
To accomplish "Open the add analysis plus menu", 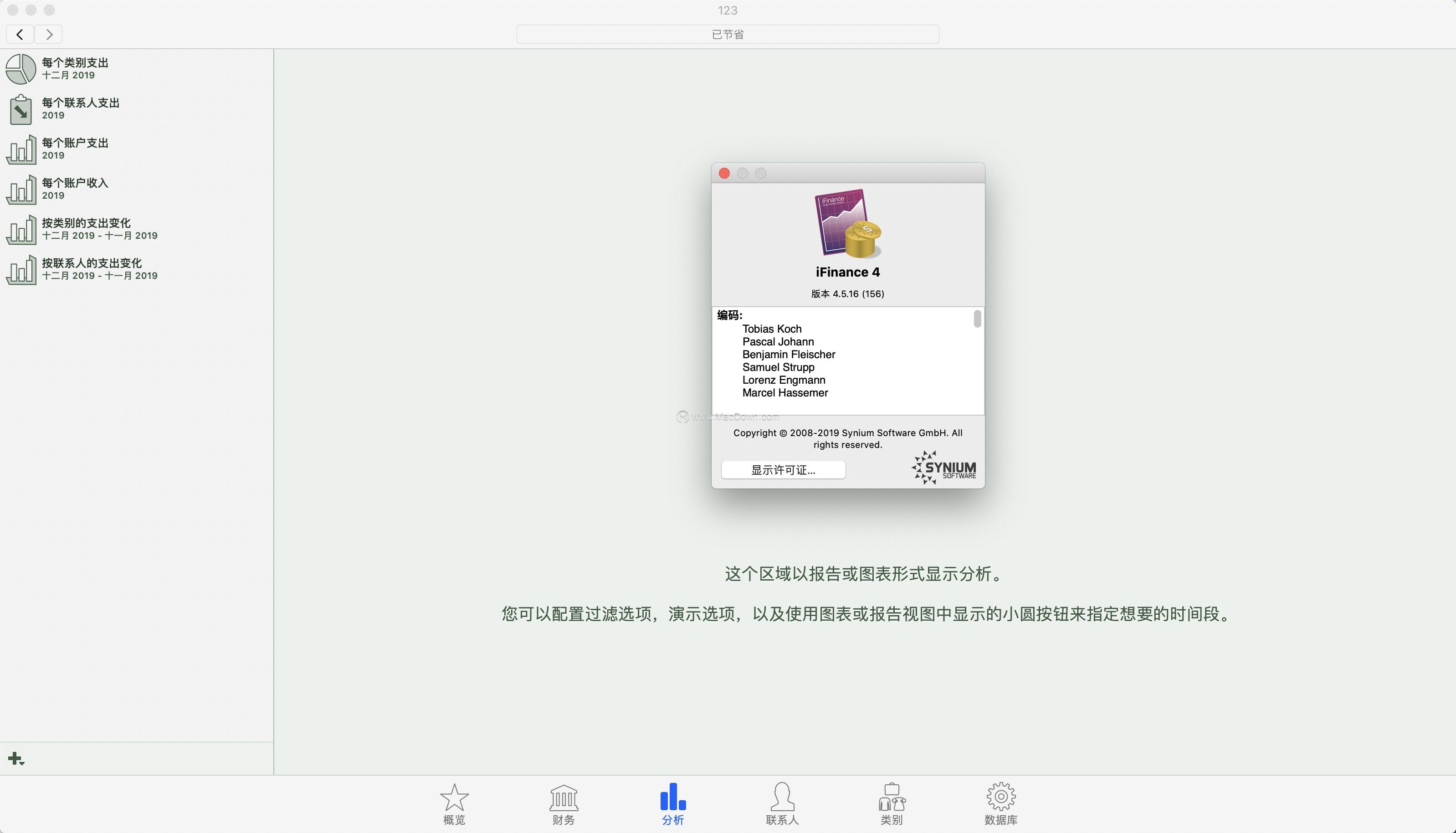I will point(16,759).
